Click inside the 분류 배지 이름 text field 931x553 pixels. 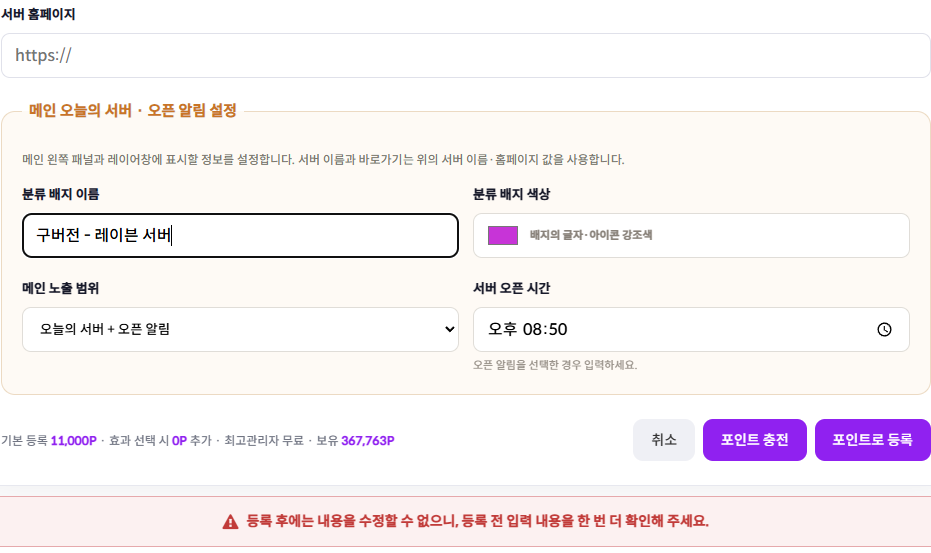click(240, 235)
